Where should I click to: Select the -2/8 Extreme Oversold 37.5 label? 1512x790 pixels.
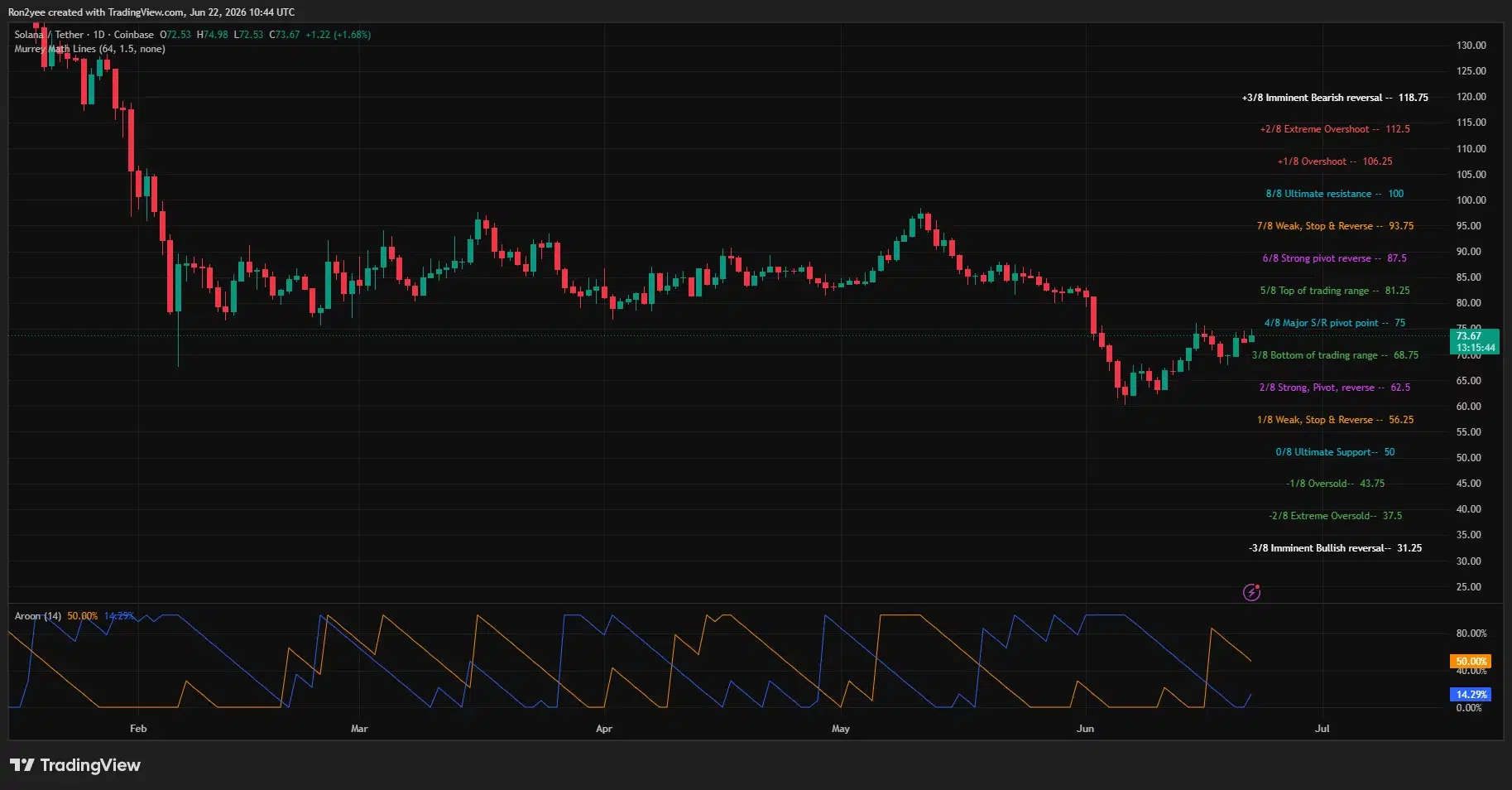[1335, 516]
